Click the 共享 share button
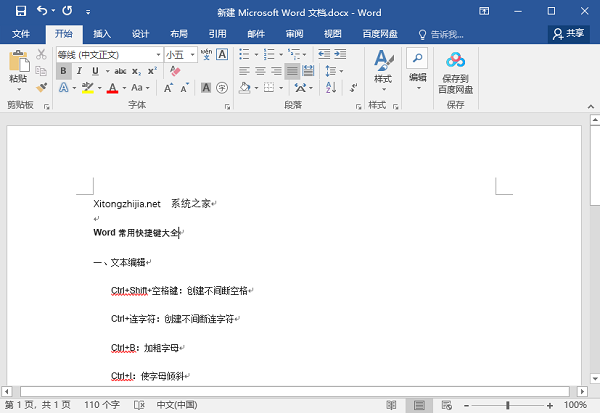Screen dimensions: 600x413 568,33
